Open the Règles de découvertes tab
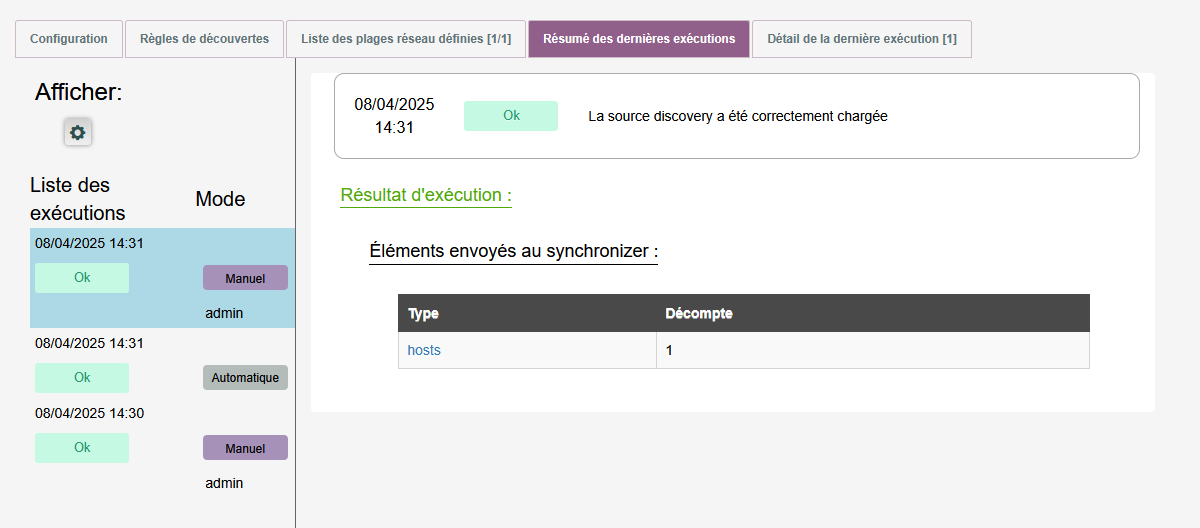Viewport: 1200px width, 528px height. 204,39
